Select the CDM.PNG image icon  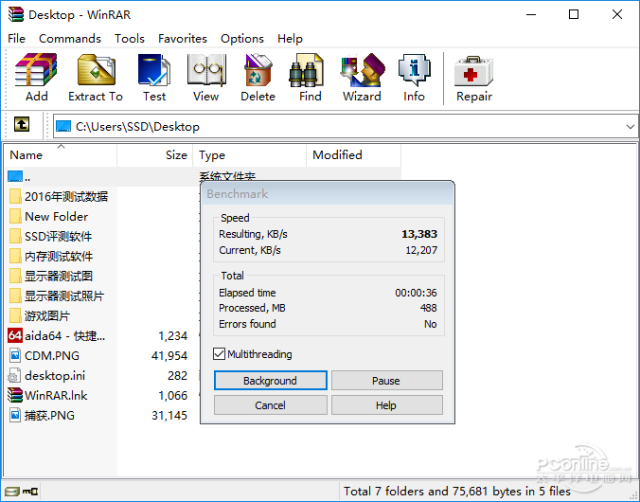pos(15,355)
